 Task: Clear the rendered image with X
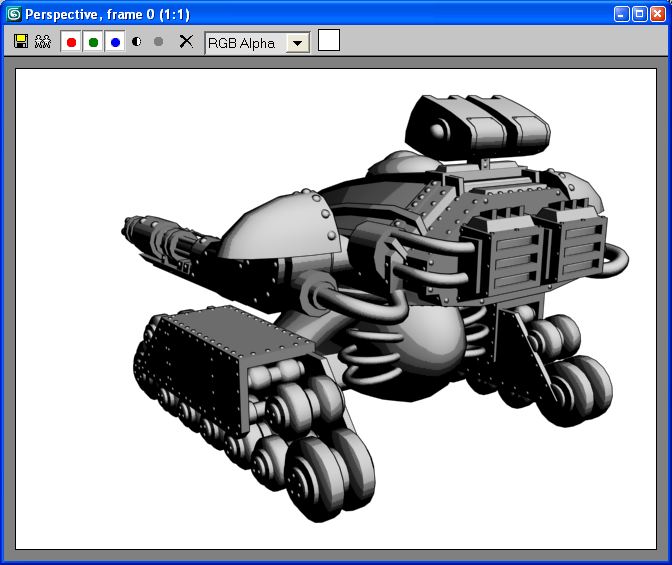(x=186, y=42)
